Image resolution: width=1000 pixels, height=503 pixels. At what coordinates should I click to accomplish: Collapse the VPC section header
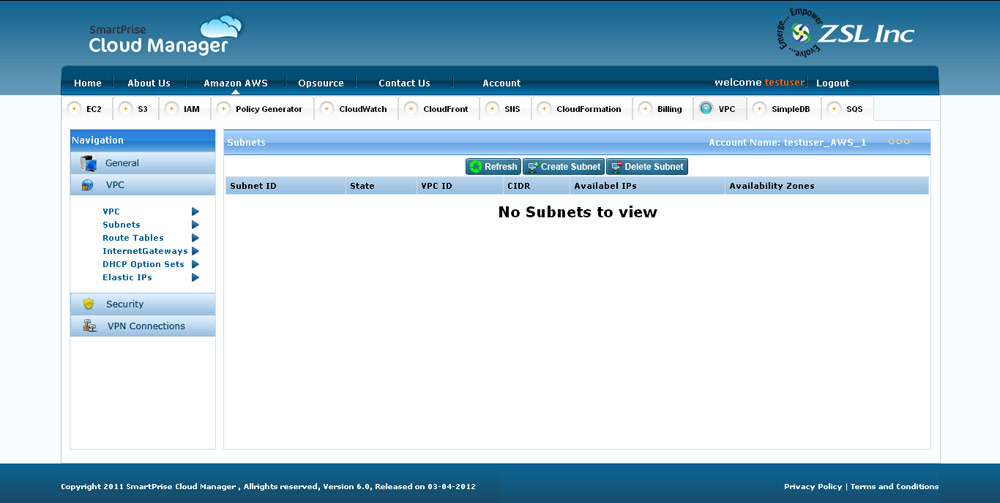click(x=143, y=185)
